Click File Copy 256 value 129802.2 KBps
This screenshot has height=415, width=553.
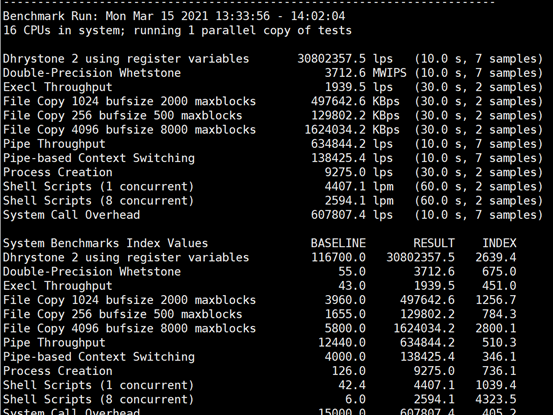coord(355,115)
